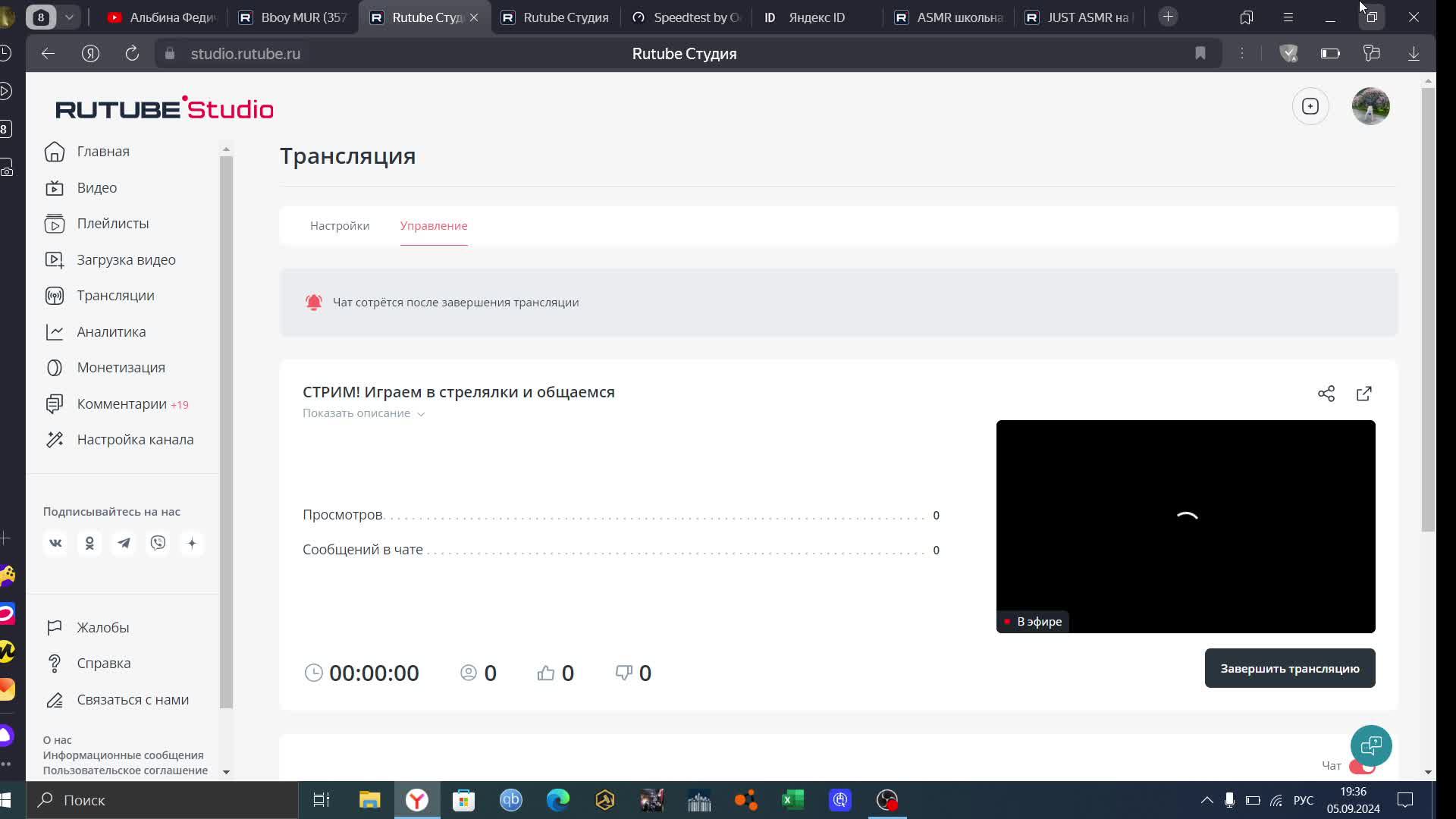Open Task View on taskbar

(x=322, y=800)
